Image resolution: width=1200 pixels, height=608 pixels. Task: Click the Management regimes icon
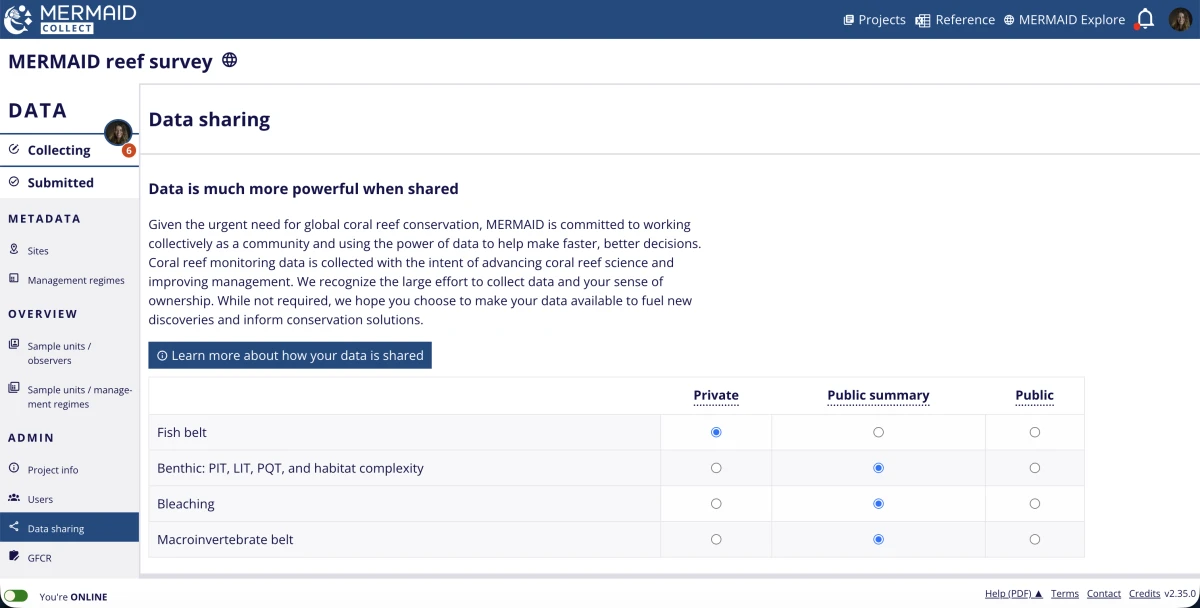[x=14, y=279]
